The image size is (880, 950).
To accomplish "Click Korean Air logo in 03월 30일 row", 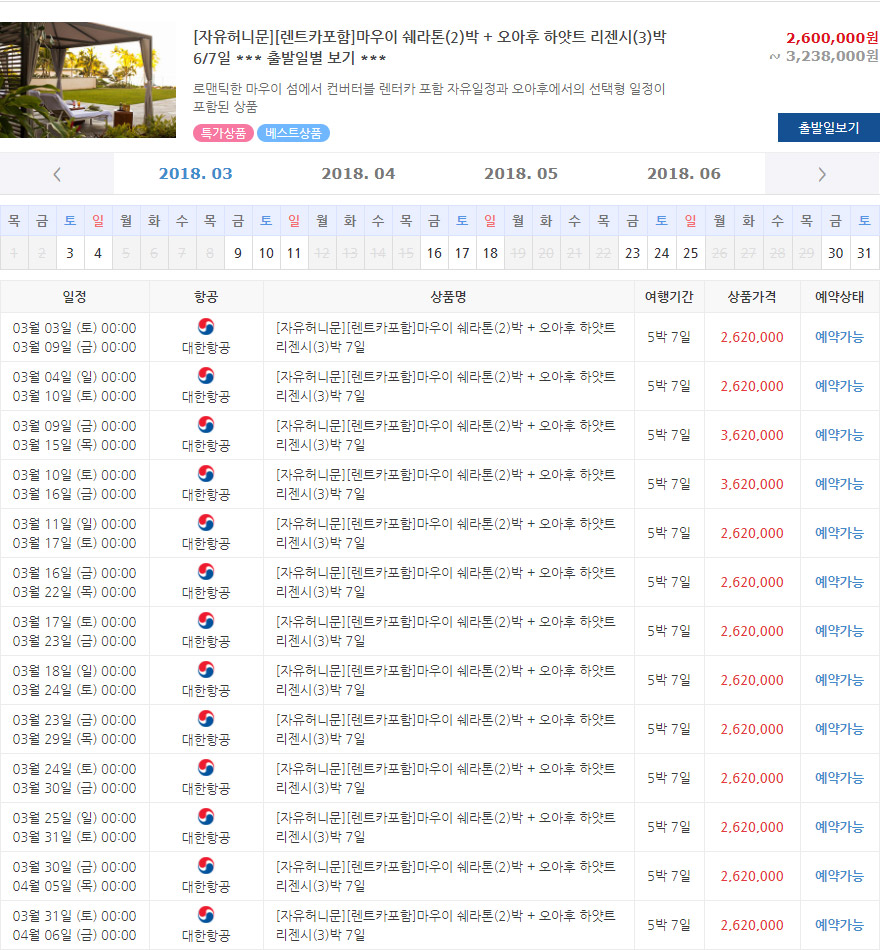I will pos(206,866).
